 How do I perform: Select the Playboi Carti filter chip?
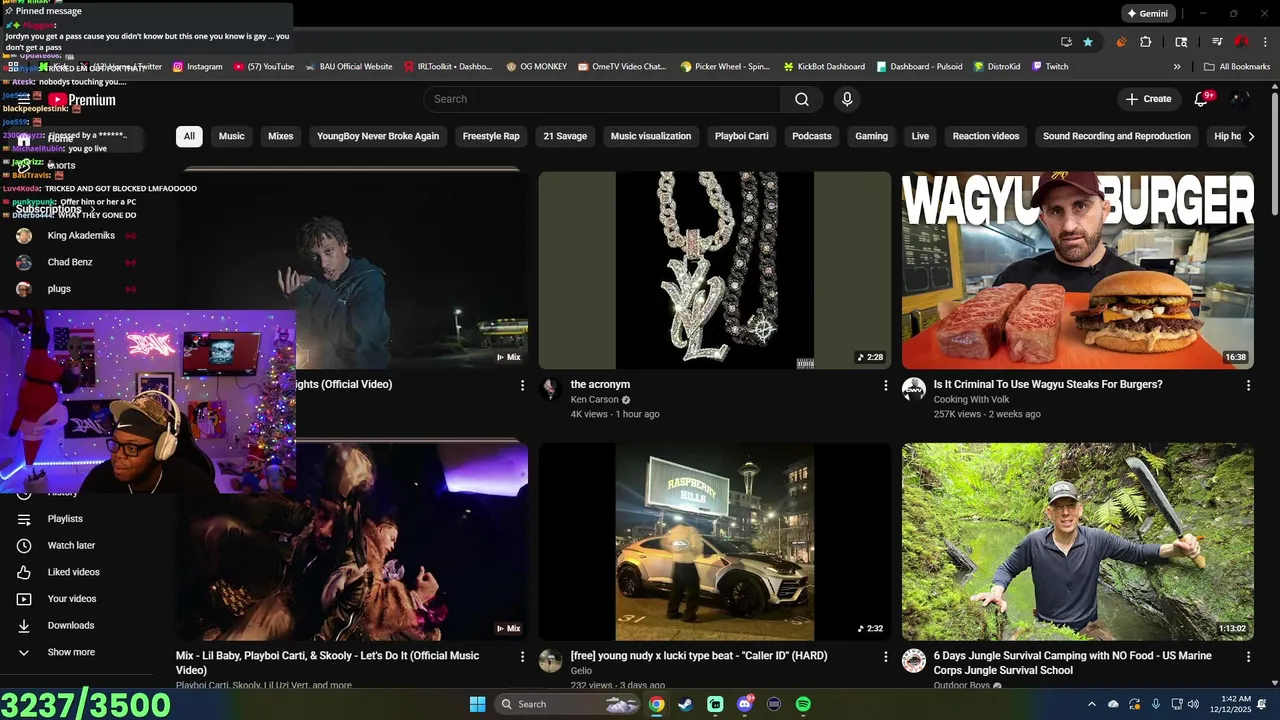[x=741, y=136]
